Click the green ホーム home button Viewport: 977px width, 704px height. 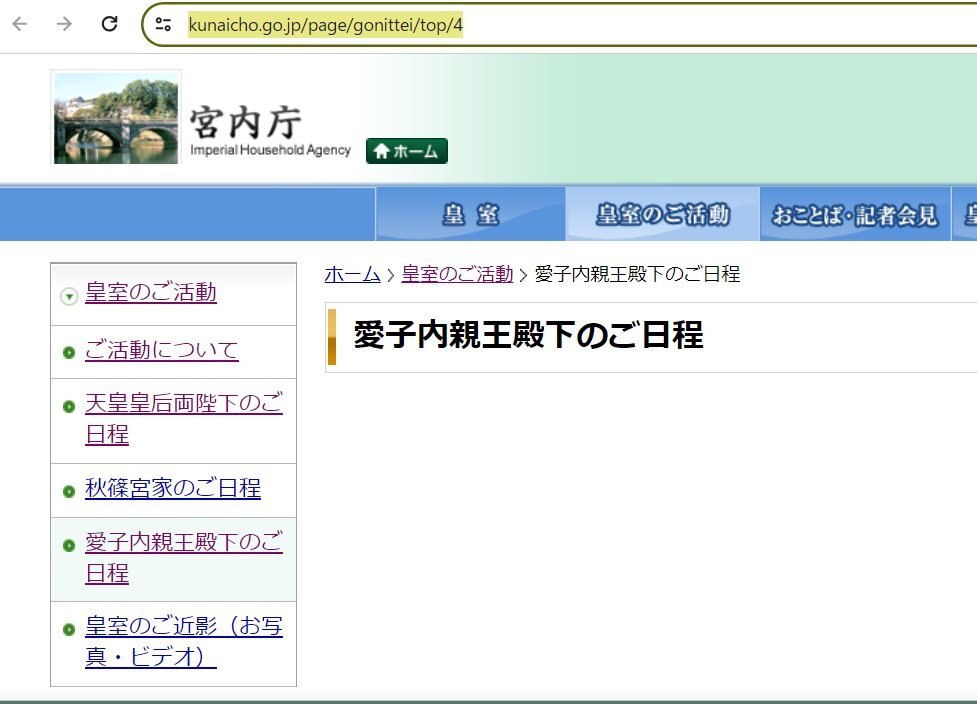(x=406, y=151)
